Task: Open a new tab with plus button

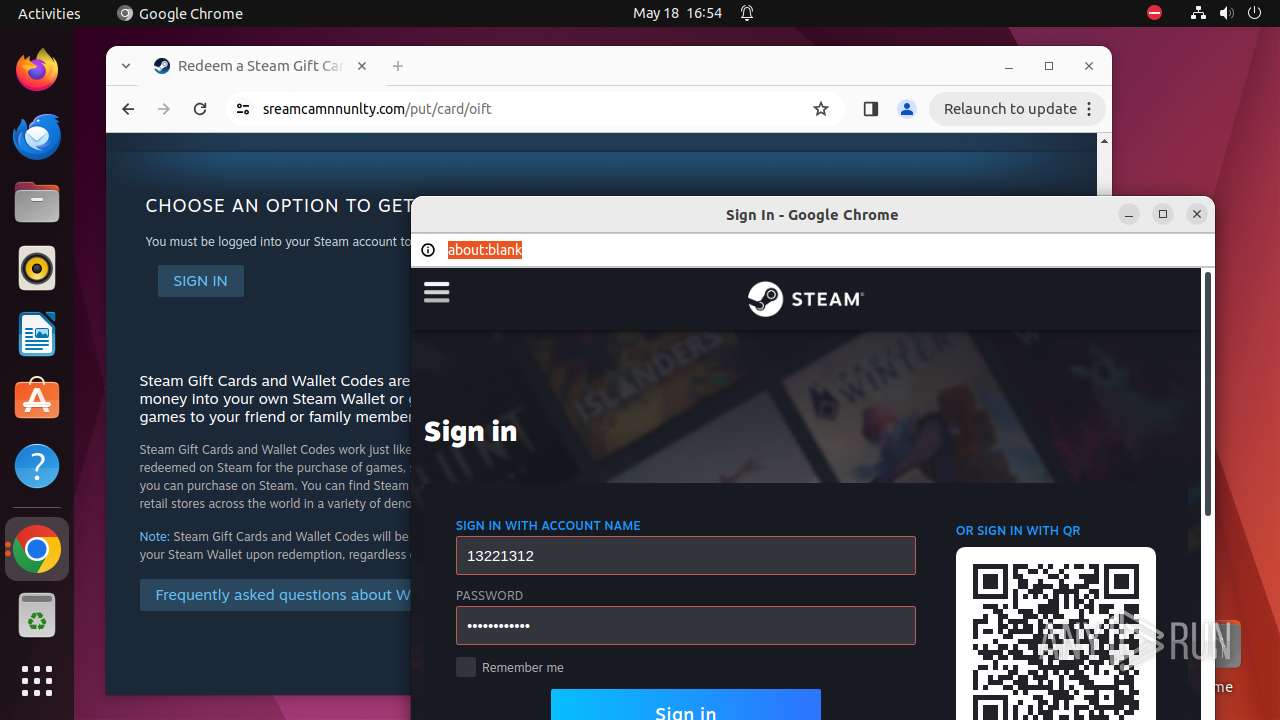Action: click(398, 66)
